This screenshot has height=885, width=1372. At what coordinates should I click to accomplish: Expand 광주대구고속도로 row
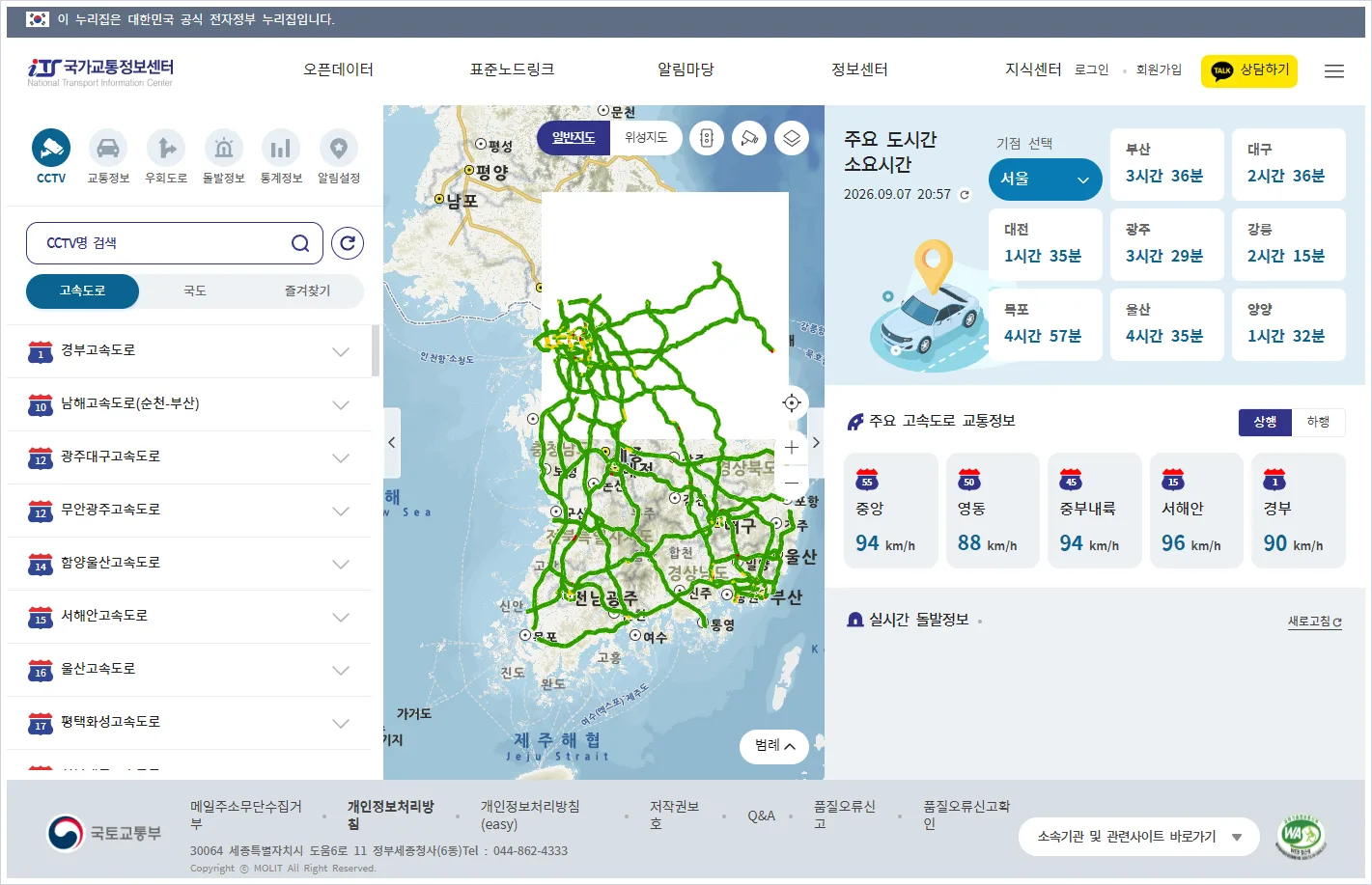pos(189,457)
